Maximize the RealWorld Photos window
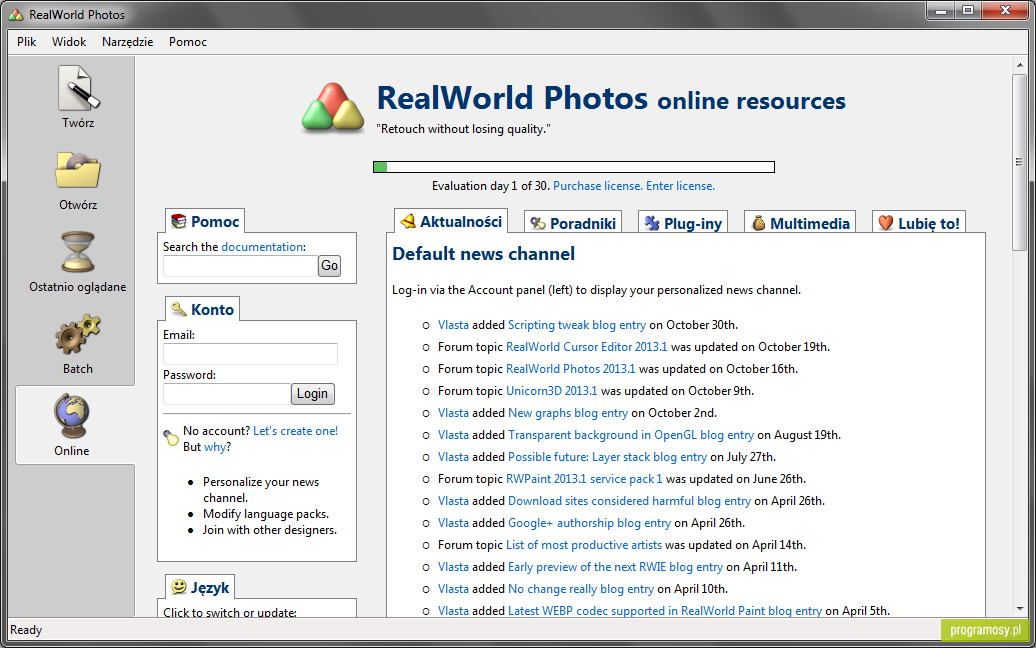Screen dimensions: 1036x648 point(967,11)
